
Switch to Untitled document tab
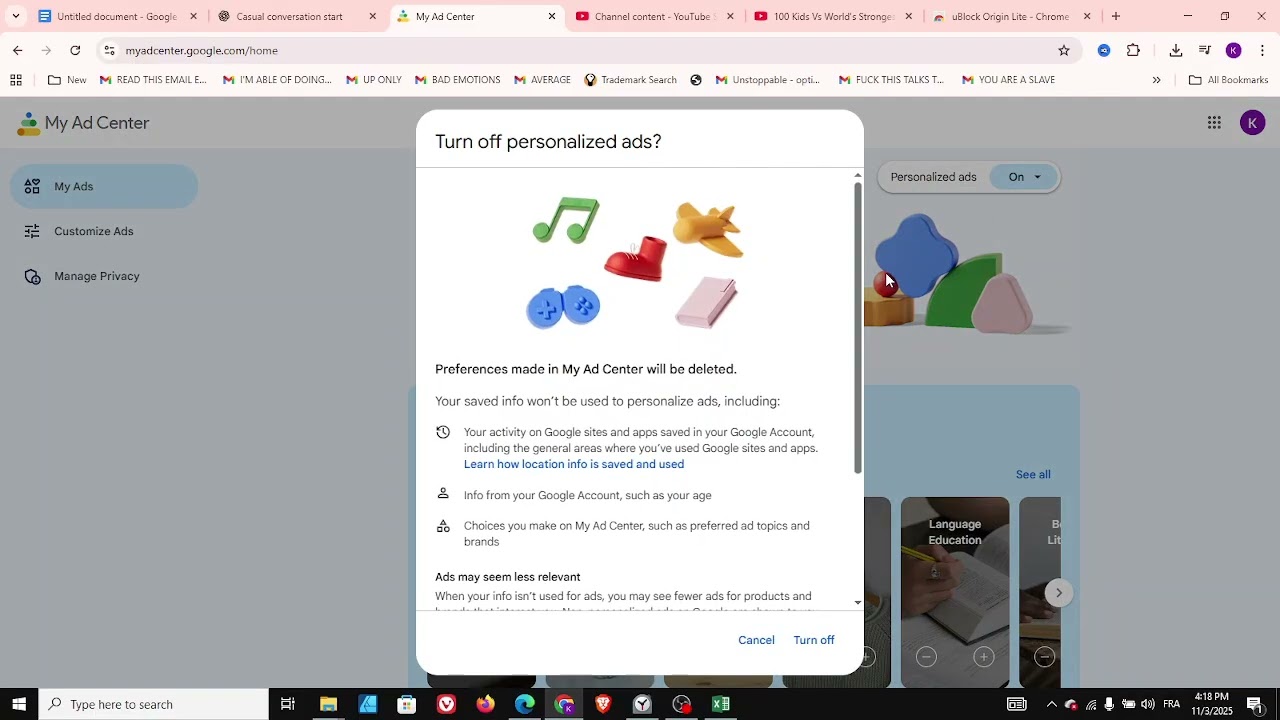(x=116, y=16)
